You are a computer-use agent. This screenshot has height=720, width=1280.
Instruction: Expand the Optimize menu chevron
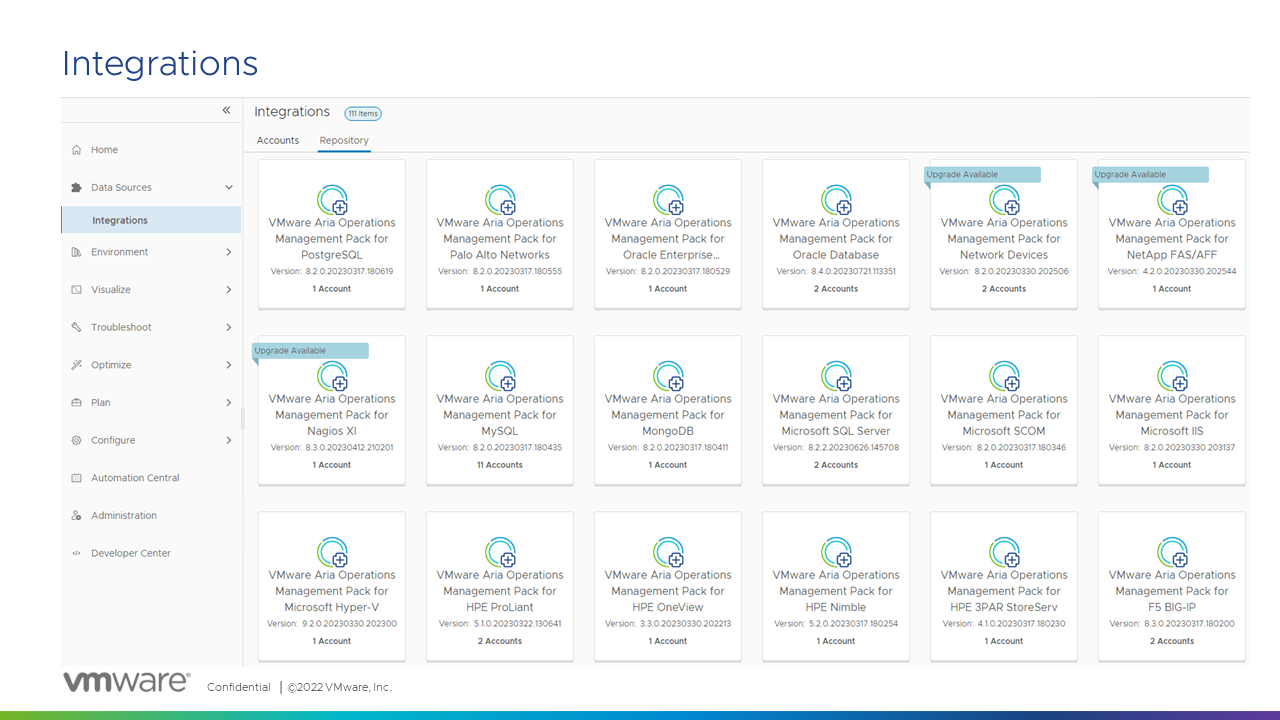(228, 365)
